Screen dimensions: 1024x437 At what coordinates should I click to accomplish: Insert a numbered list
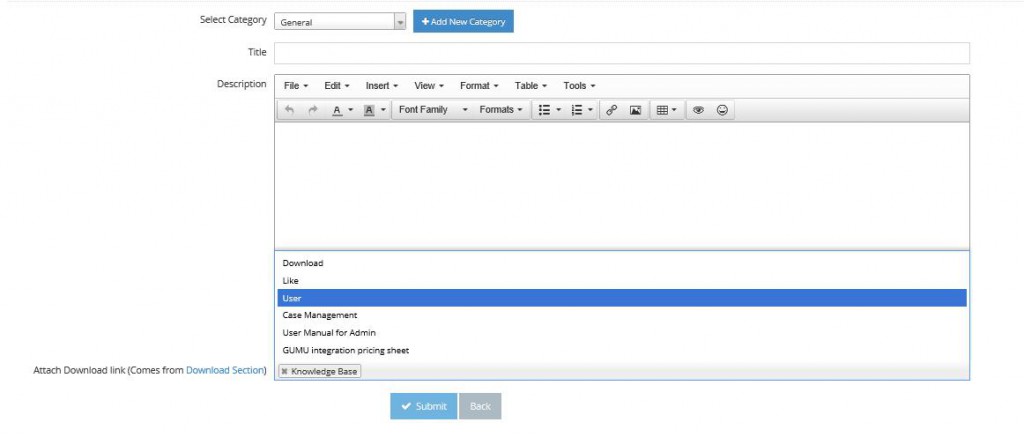coord(577,110)
